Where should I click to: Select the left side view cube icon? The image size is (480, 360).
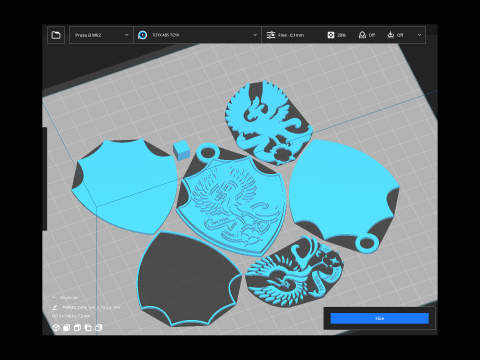[88, 328]
